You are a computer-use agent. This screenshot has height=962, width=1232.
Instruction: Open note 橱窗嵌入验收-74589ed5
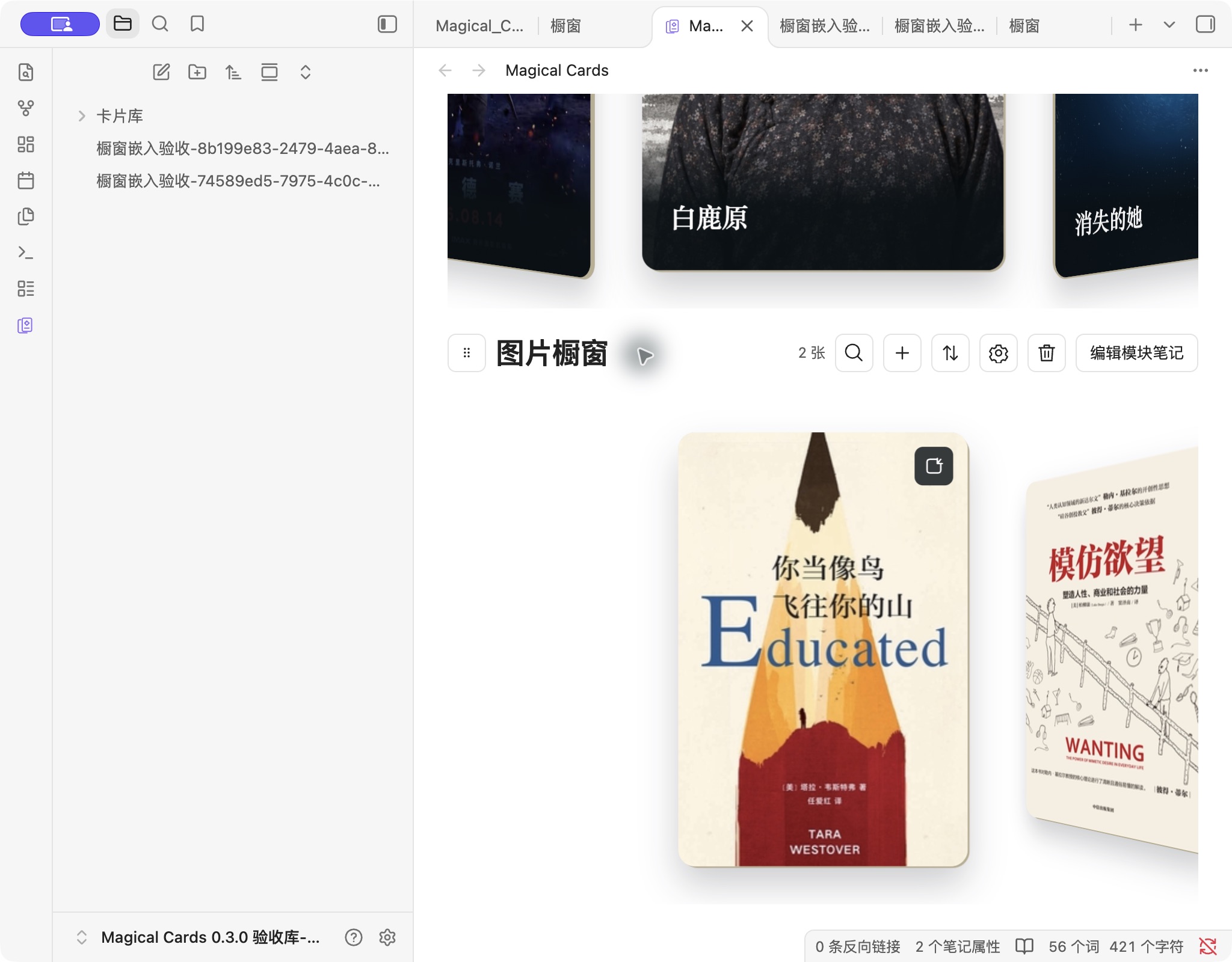pyautogui.click(x=238, y=181)
